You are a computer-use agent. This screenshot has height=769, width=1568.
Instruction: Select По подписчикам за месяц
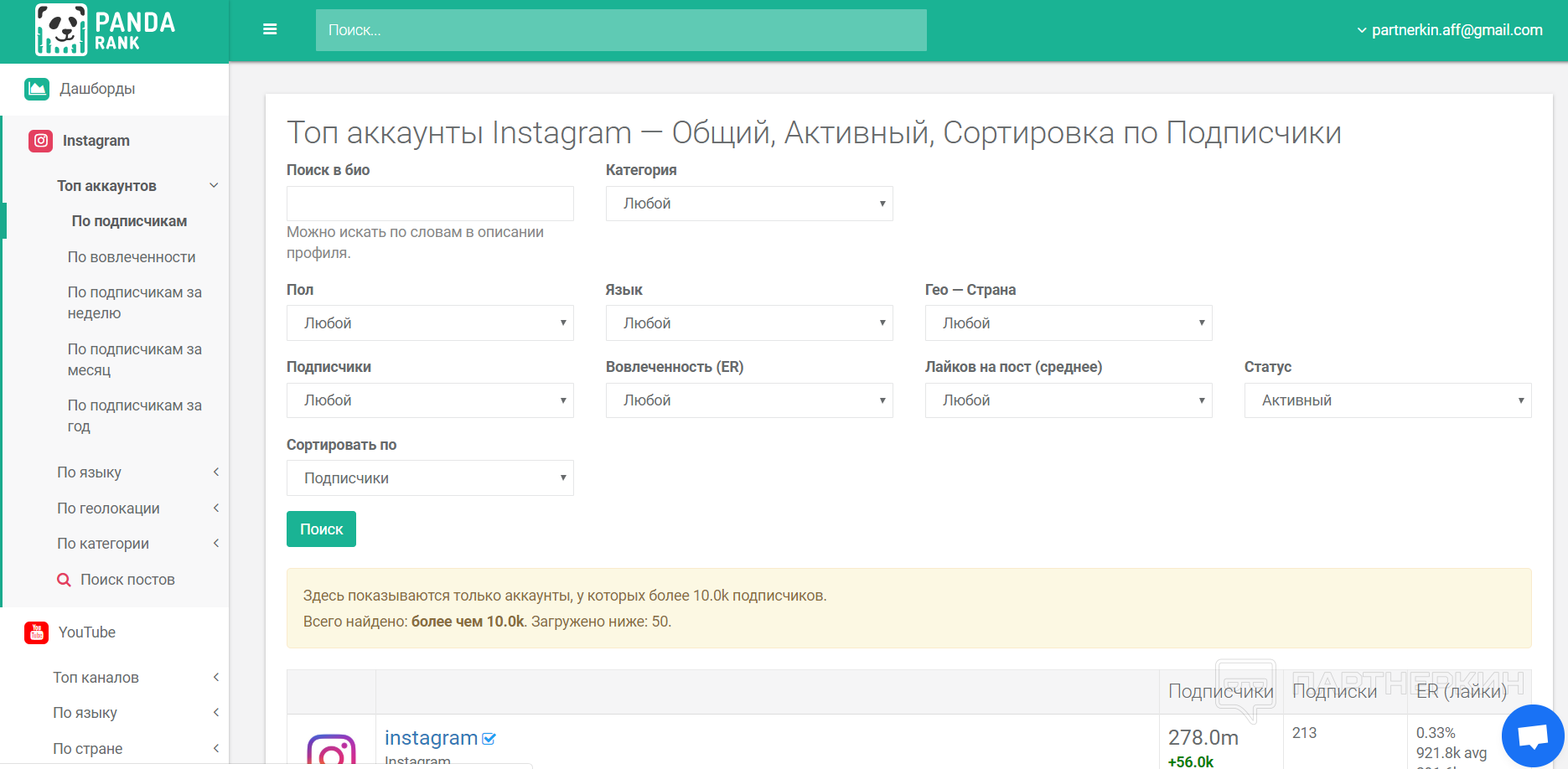click(x=135, y=359)
